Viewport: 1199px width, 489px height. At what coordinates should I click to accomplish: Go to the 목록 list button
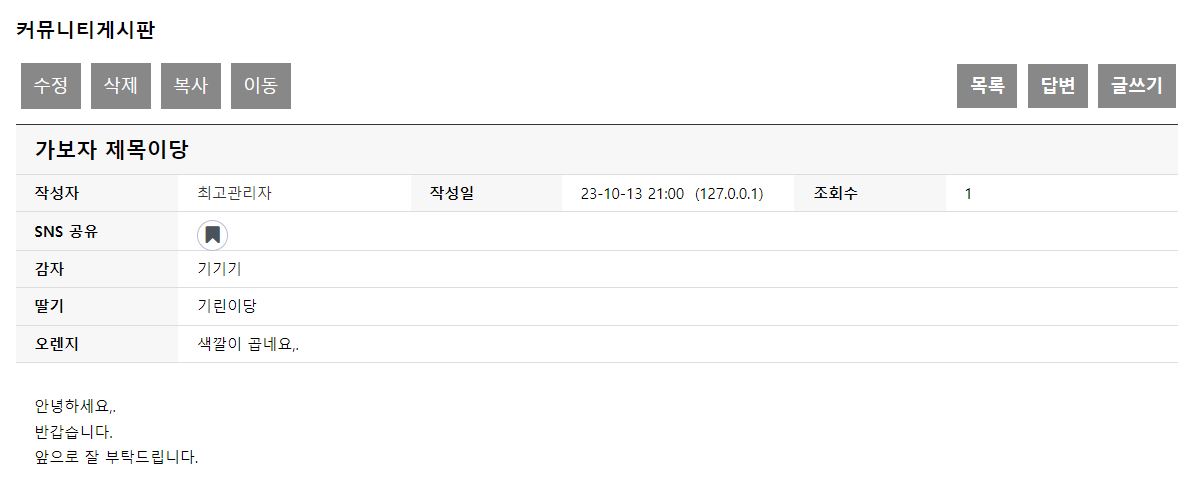(987, 86)
